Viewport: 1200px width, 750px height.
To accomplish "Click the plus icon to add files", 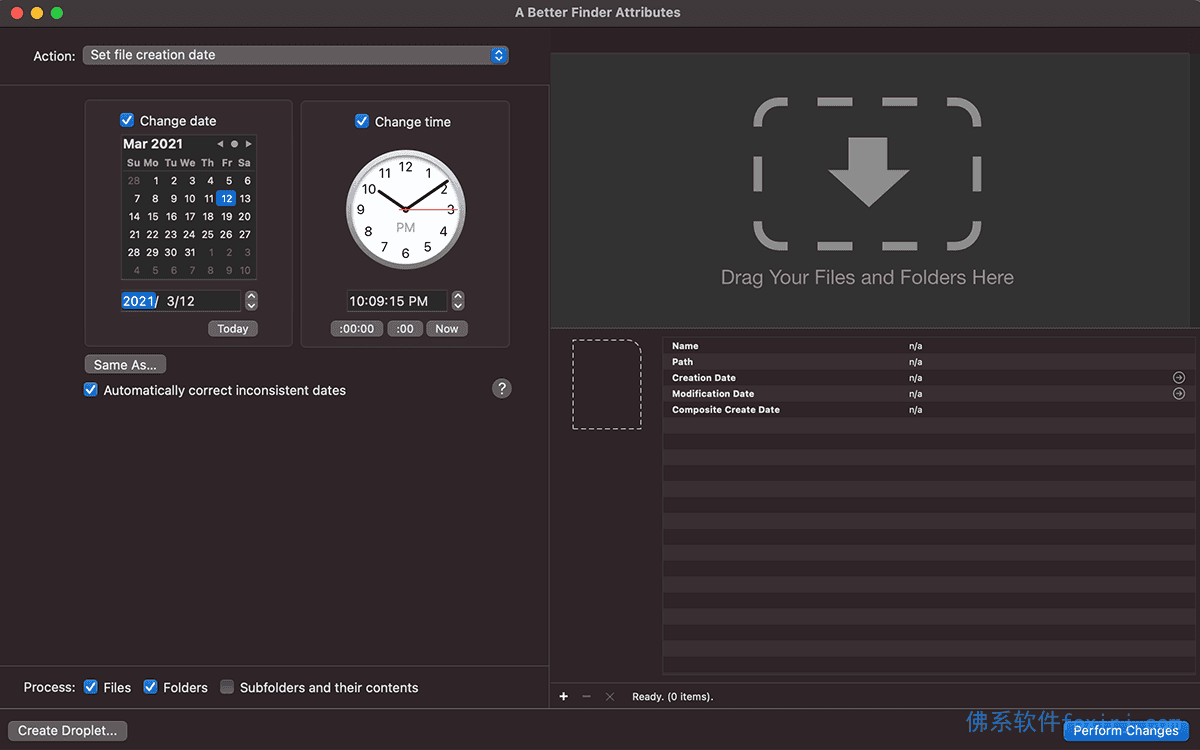I will [x=564, y=696].
